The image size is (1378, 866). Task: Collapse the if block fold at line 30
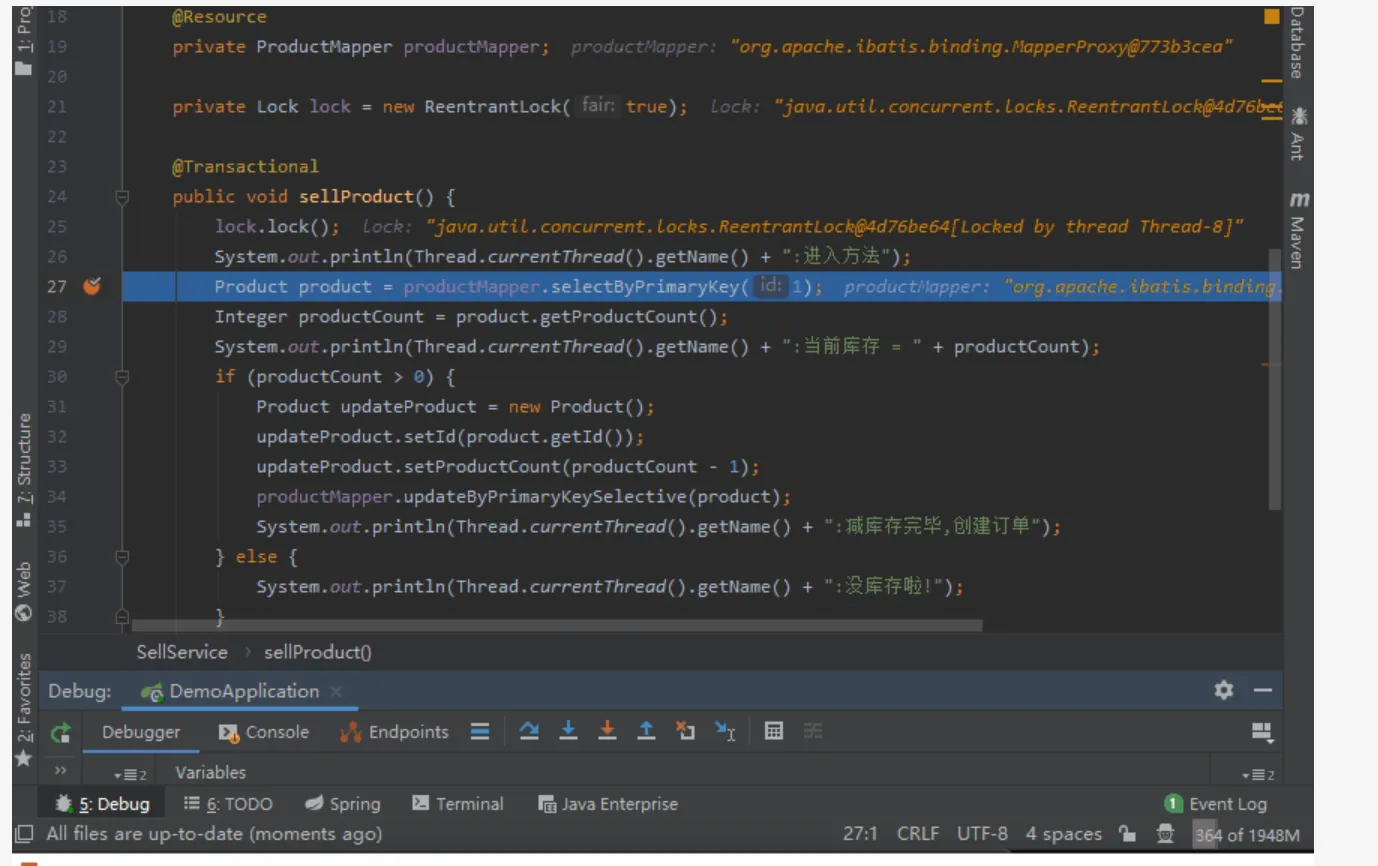[122, 377]
